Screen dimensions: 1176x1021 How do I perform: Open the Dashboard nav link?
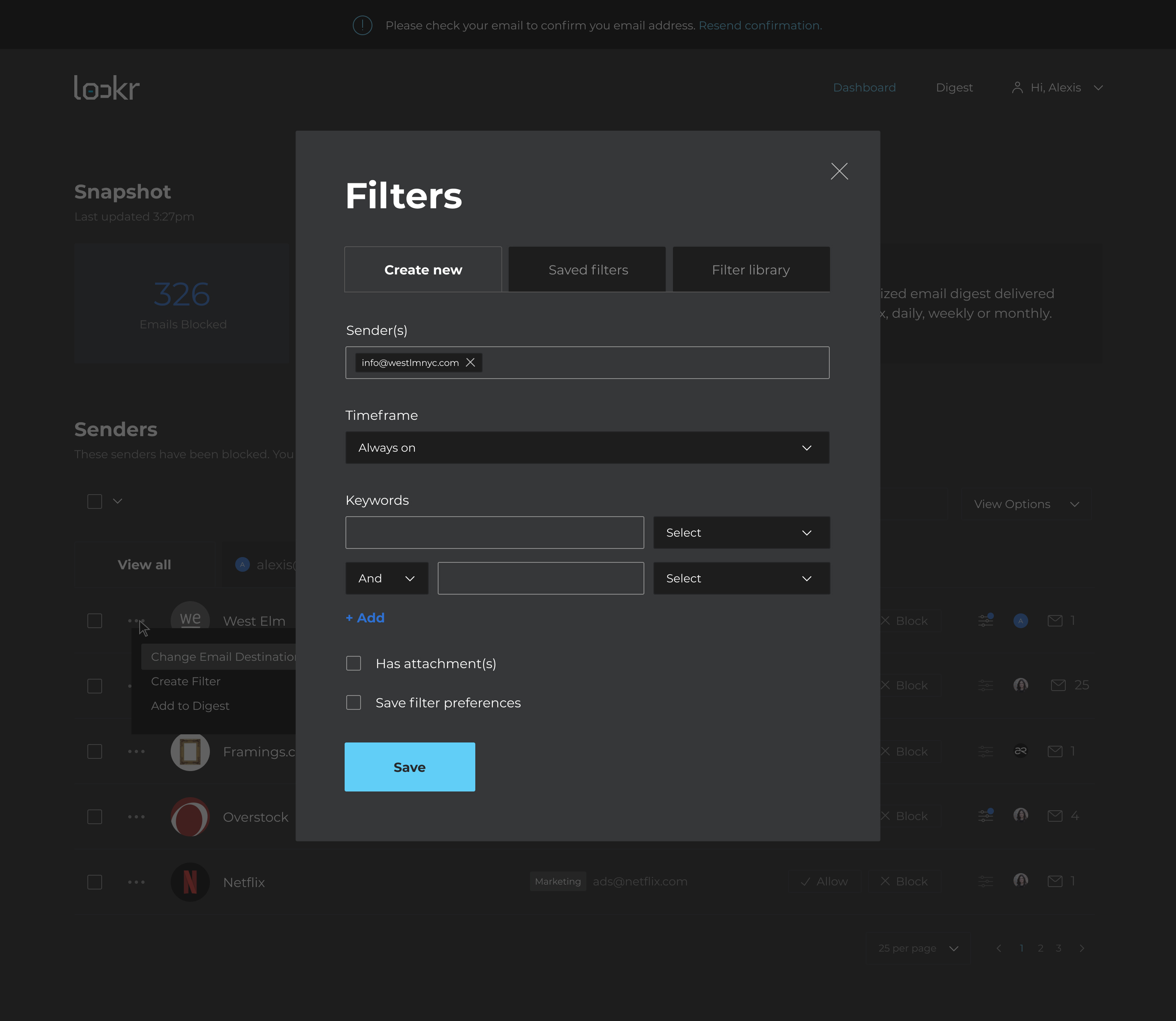(864, 88)
